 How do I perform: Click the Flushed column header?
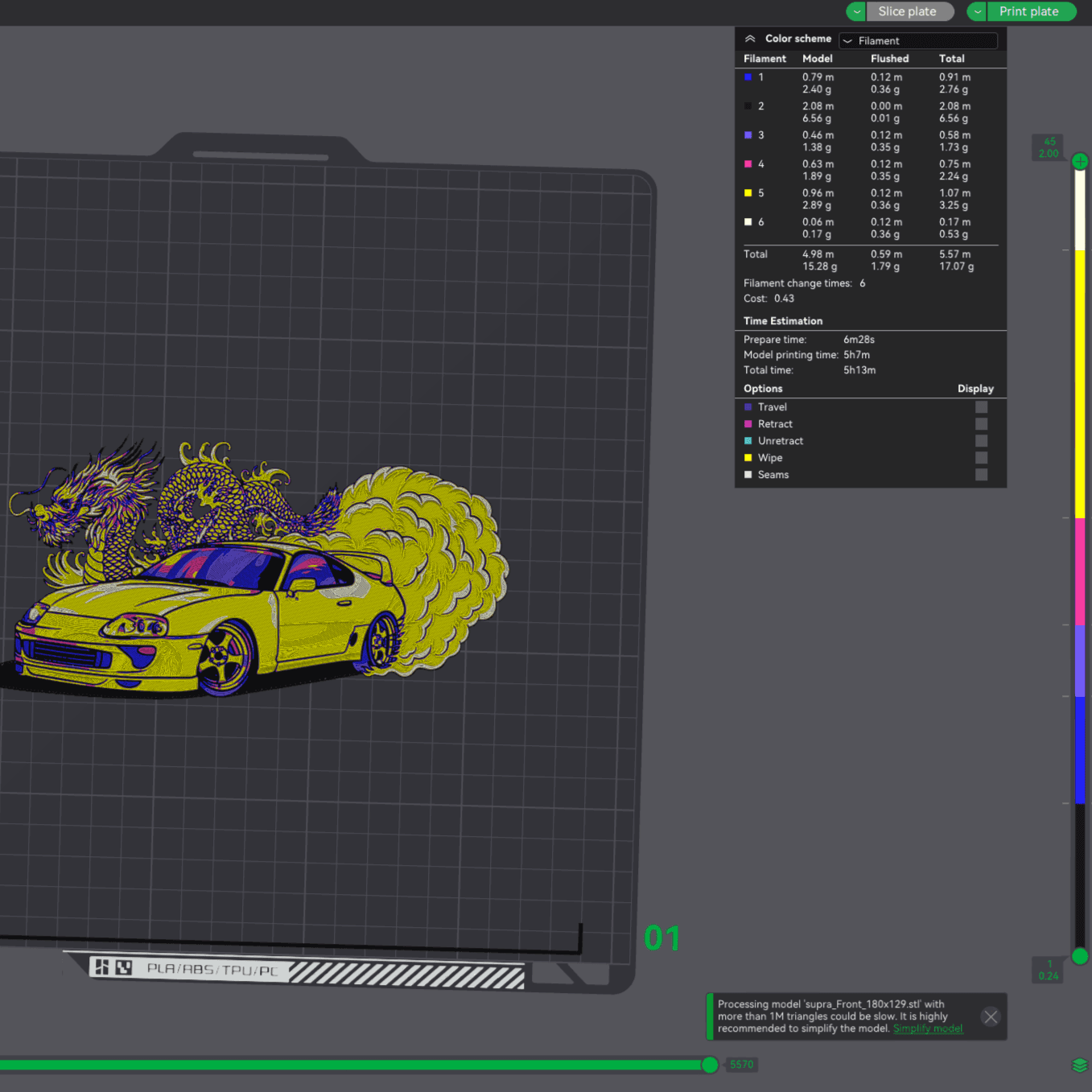pos(889,59)
